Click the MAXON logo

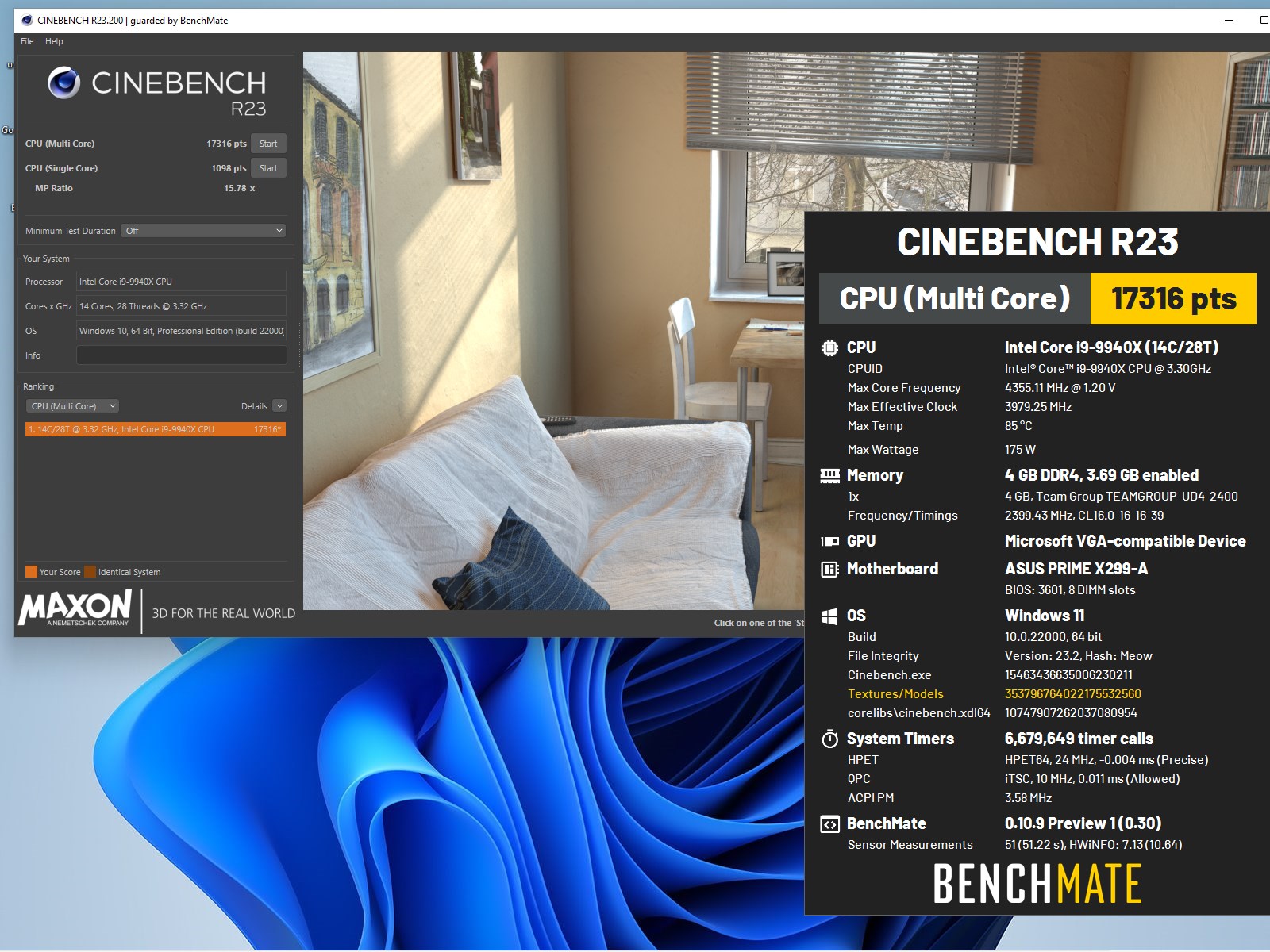[75, 608]
